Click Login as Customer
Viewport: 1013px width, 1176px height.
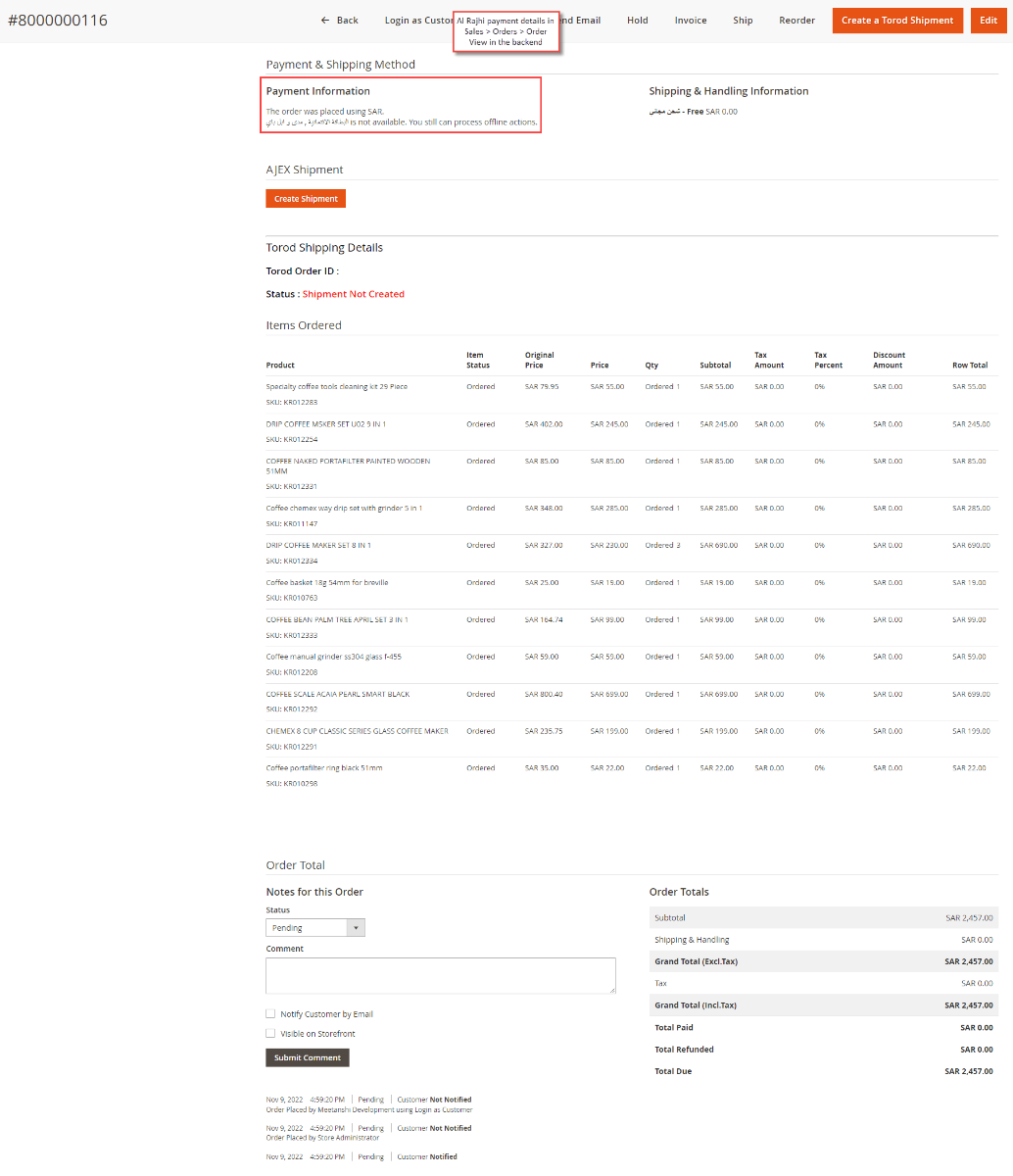(x=416, y=20)
